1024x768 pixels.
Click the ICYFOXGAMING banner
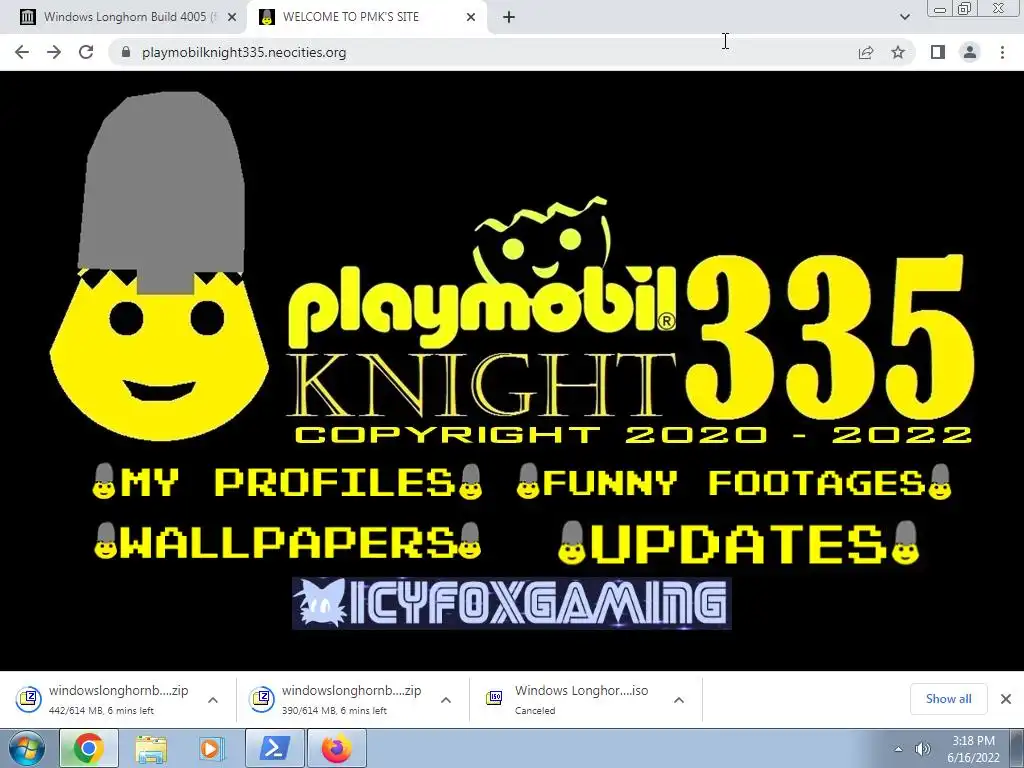511,603
